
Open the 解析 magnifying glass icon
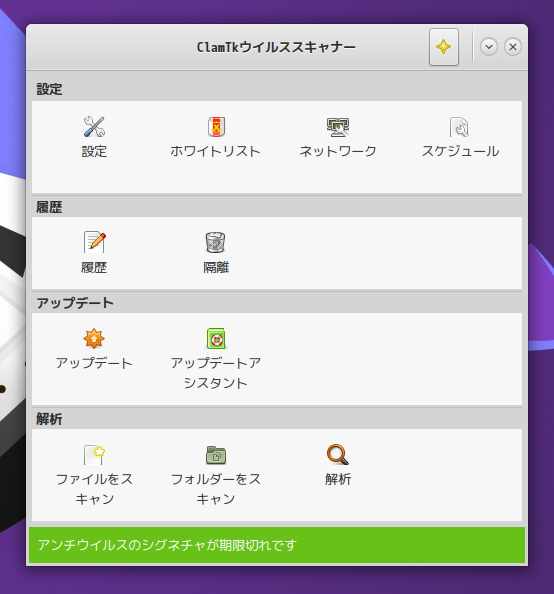338,455
